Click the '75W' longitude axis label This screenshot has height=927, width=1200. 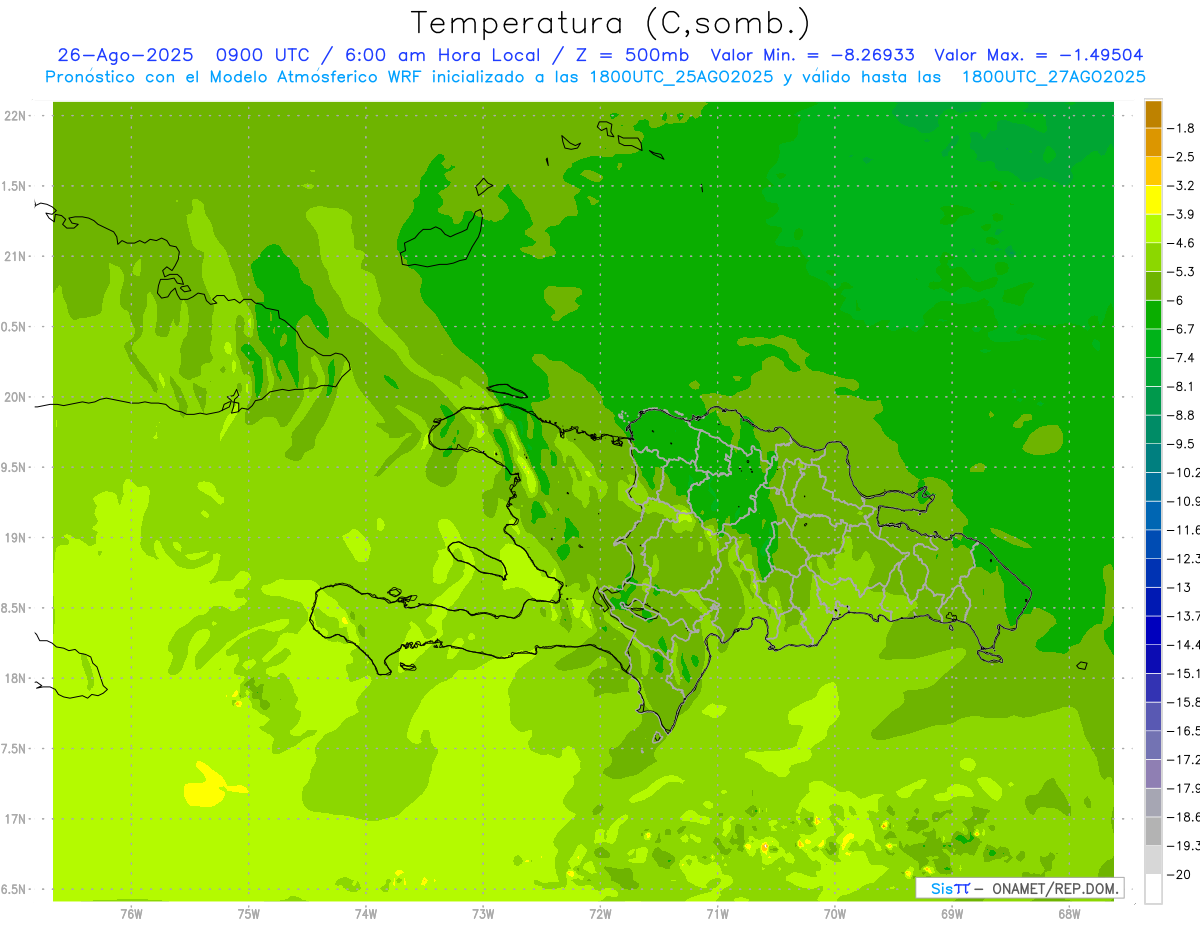[249, 913]
